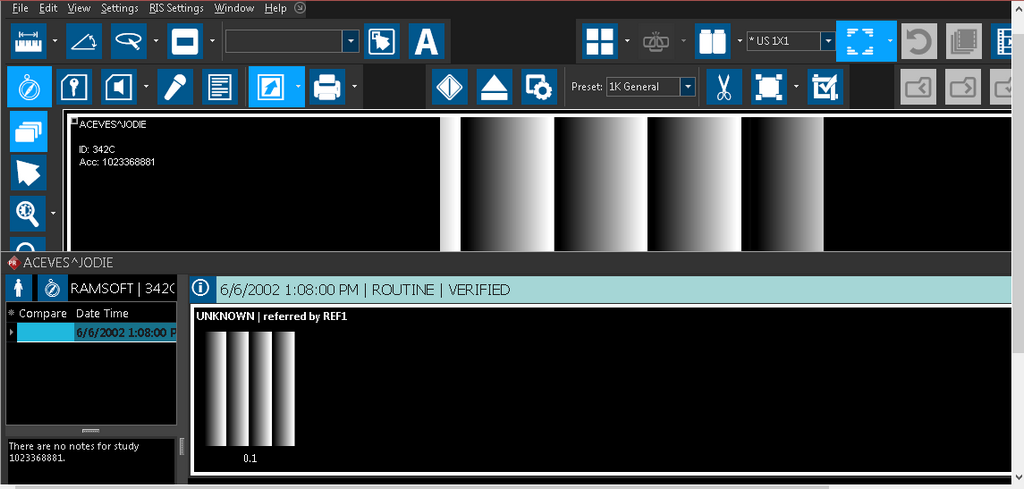
Task: Click the text annotation 'A' tool
Action: 427,41
